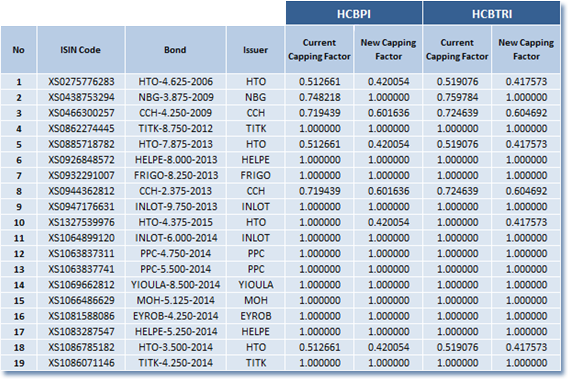Select the Bond column header
The width and height of the screenshot is (570, 380).
click(175, 50)
